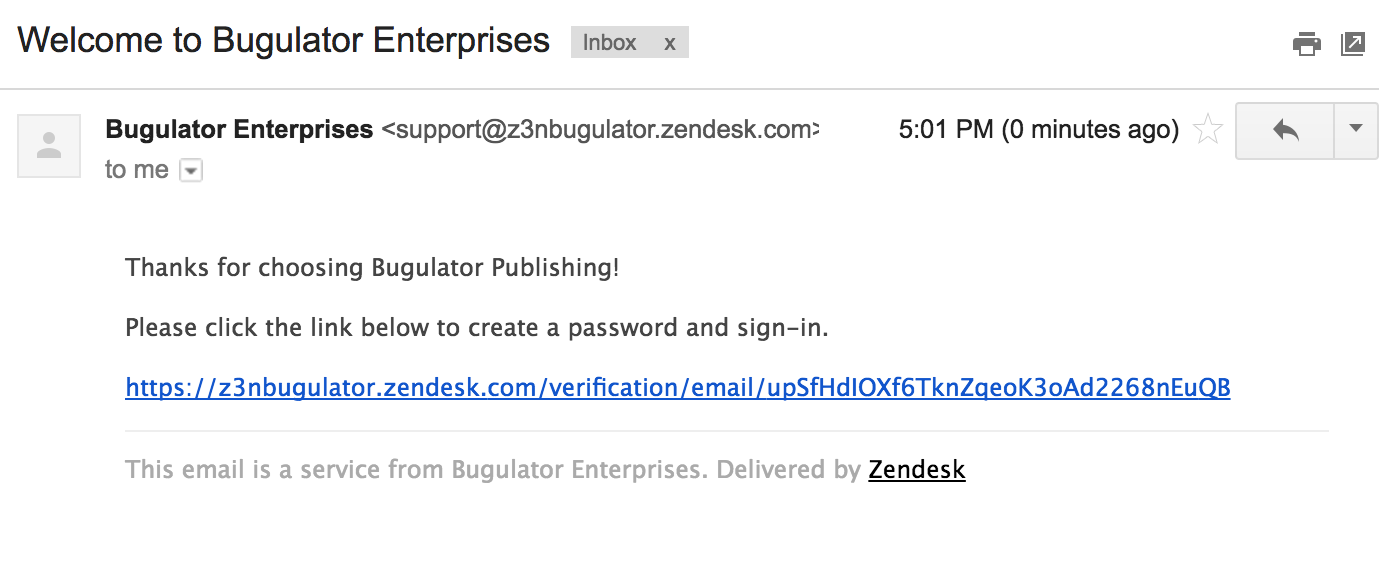
Task: Click the Inbox label tag
Action: coord(610,43)
